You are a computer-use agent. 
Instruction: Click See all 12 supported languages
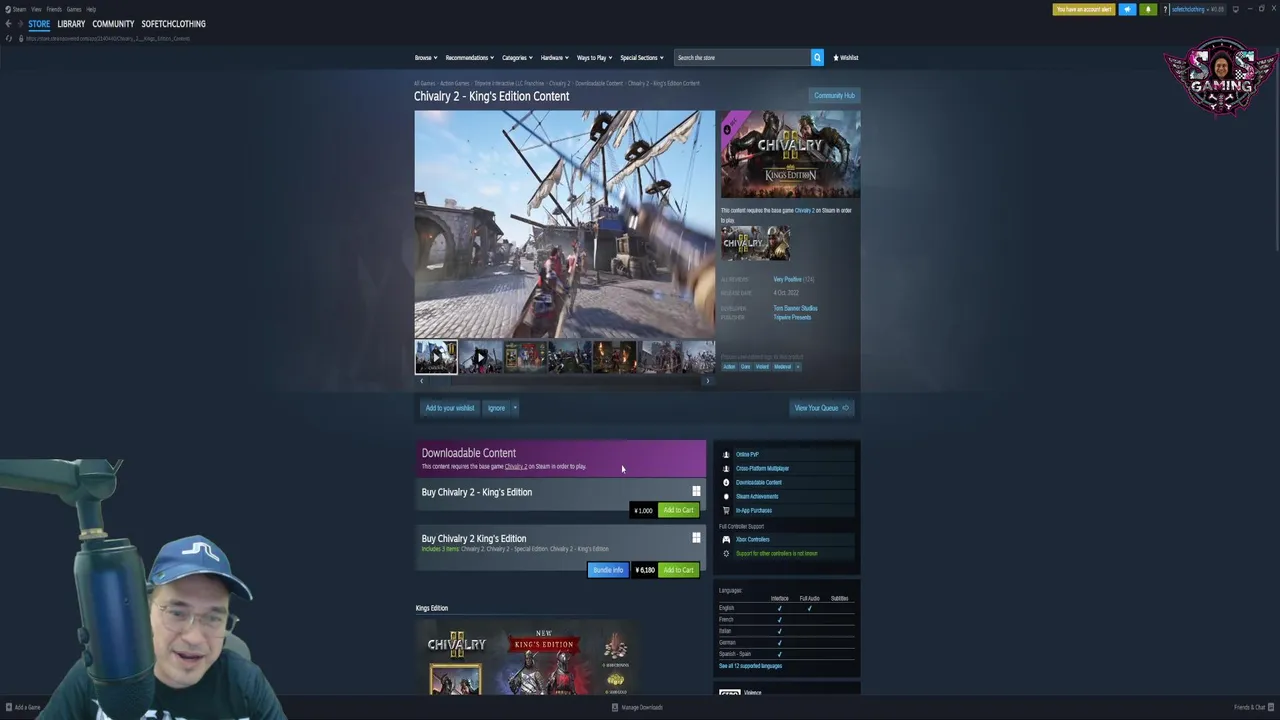[750, 666]
